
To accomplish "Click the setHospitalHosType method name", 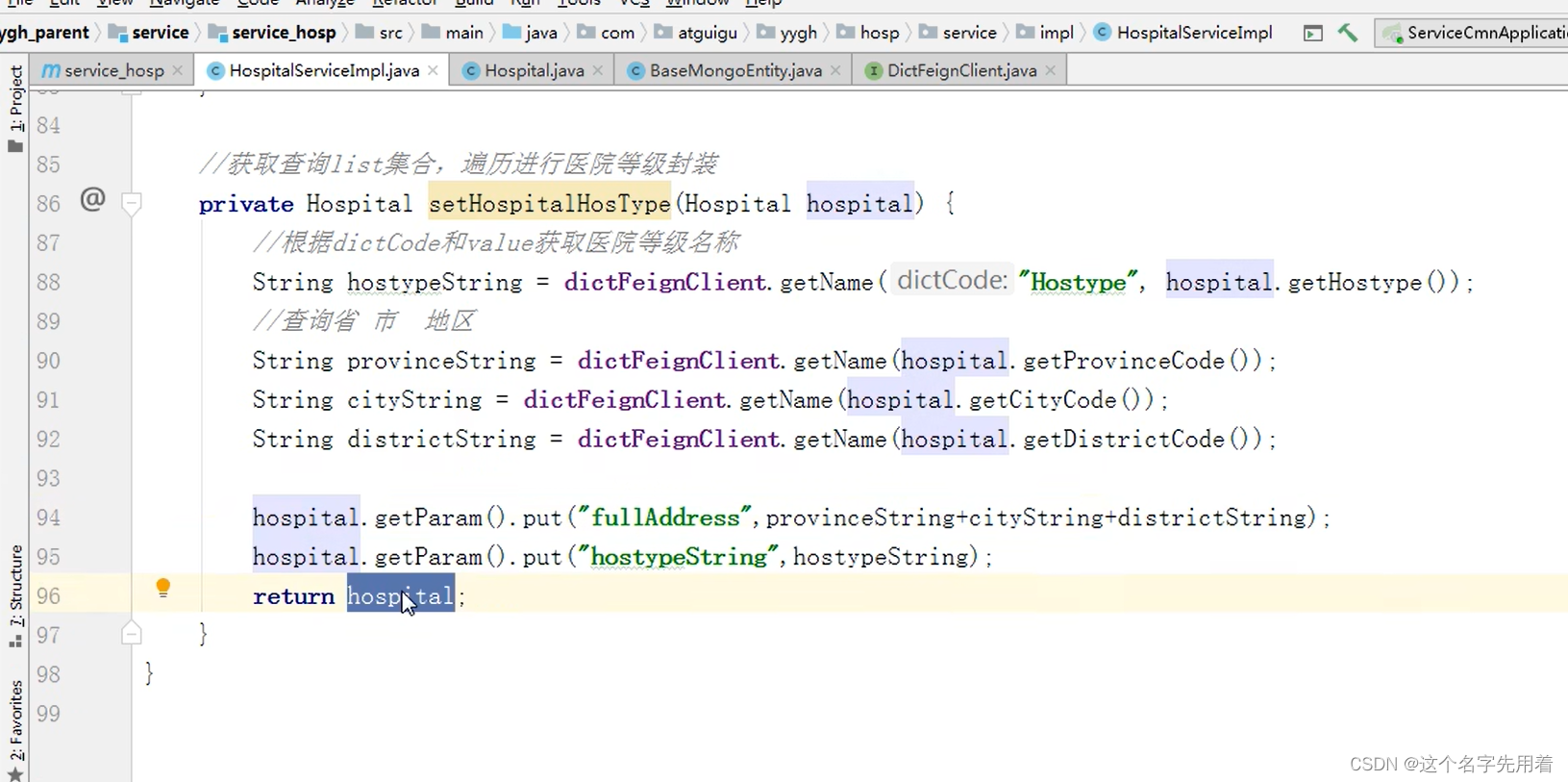I will tap(549, 204).
